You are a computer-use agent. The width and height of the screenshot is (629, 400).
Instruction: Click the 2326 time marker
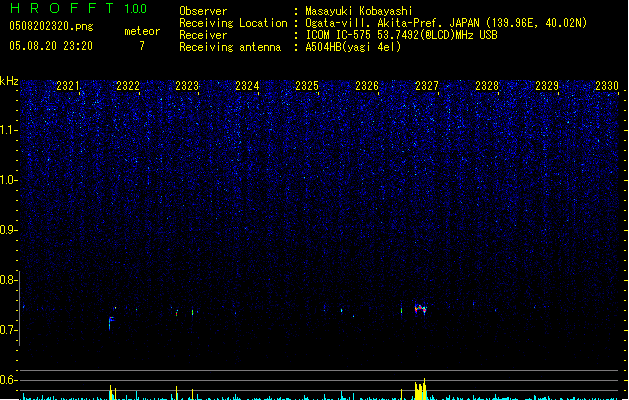tap(367, 86)
